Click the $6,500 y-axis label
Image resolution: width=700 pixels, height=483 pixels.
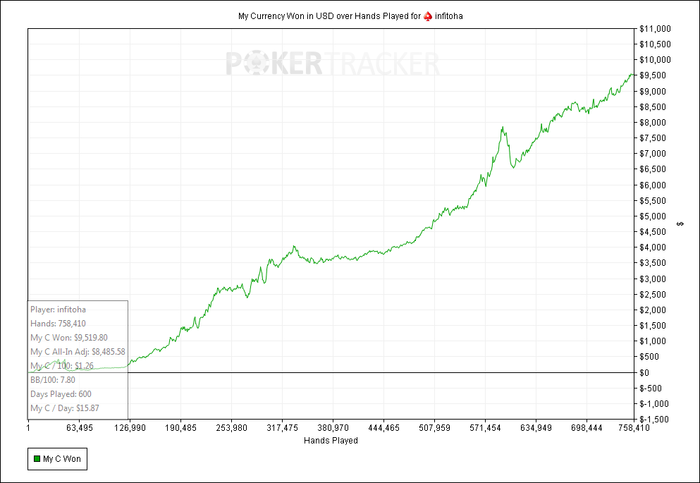pos(653,169)
